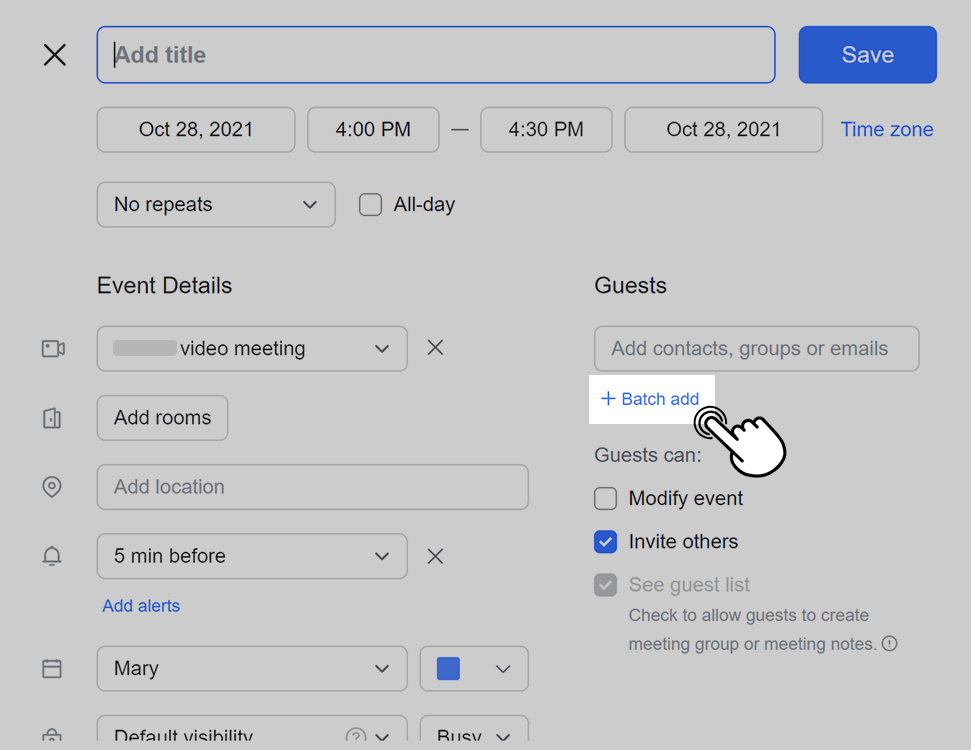Screen dimensions: 971x750
Task: Open the Time zone settings
Action: [886, 129]
